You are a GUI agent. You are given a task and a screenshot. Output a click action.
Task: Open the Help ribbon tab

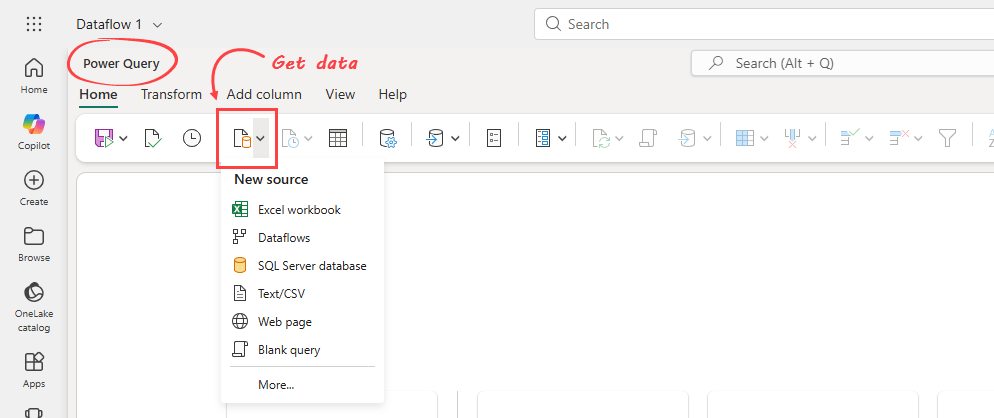click(392, 95)
